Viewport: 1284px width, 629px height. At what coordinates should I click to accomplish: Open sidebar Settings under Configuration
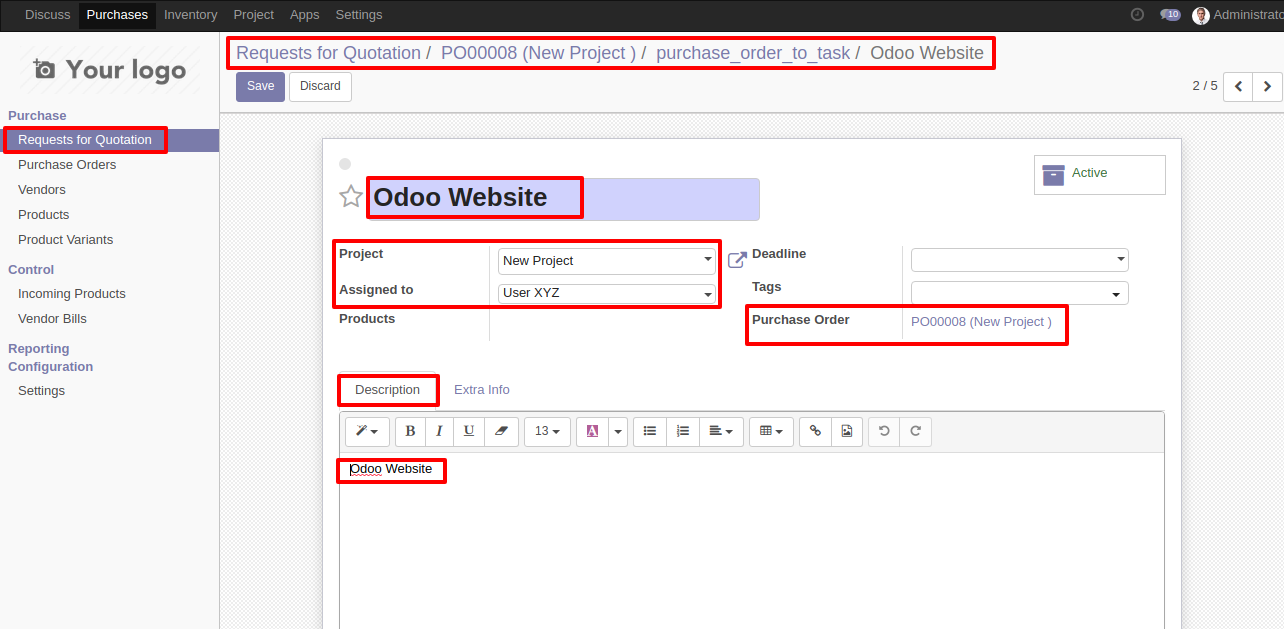point(41,391)
